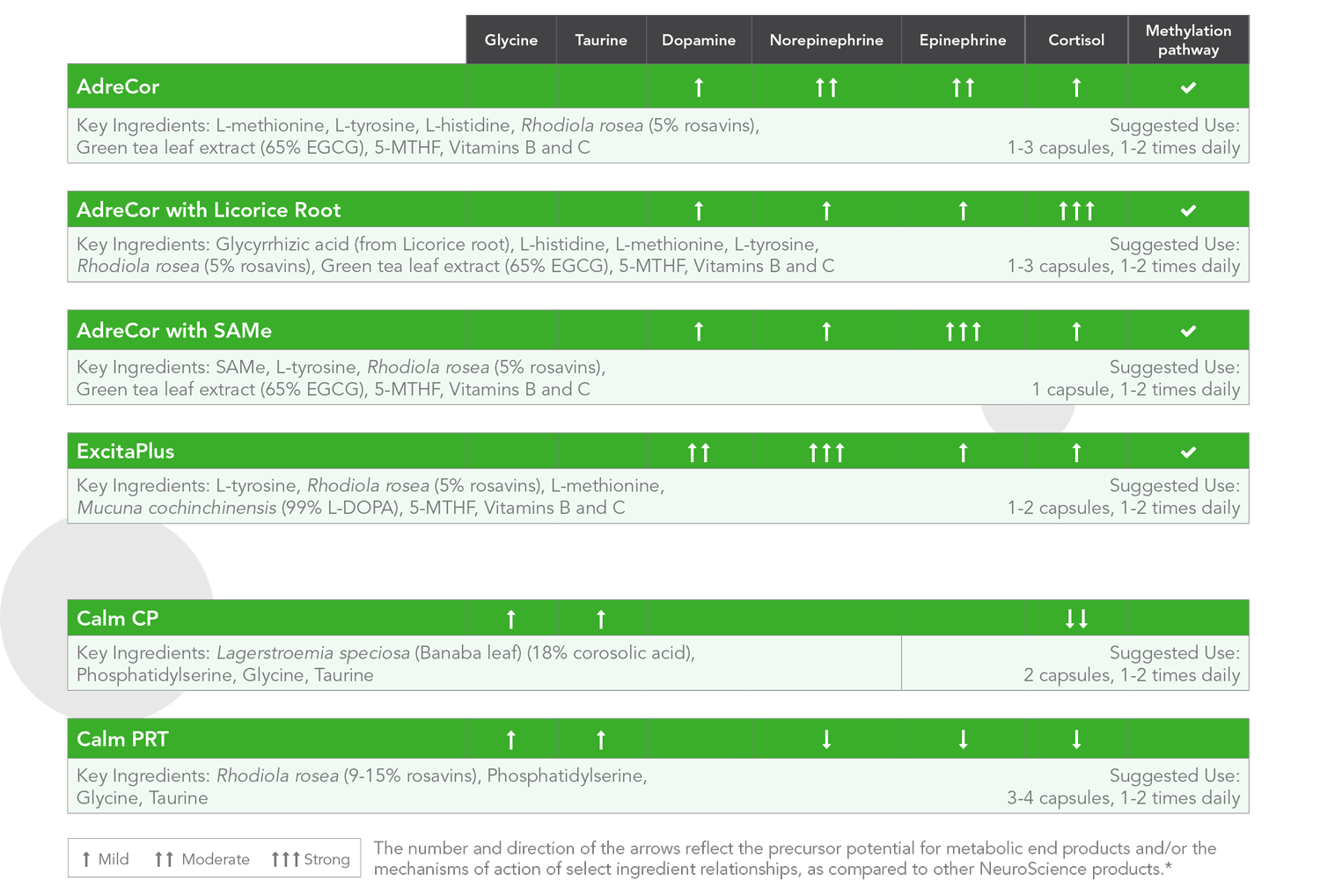This screenshot has width=1320, height=896.
Task: Click "Rhodiola rosea (9-15% rosavins)" ingredient text
Action: [348, 776]
